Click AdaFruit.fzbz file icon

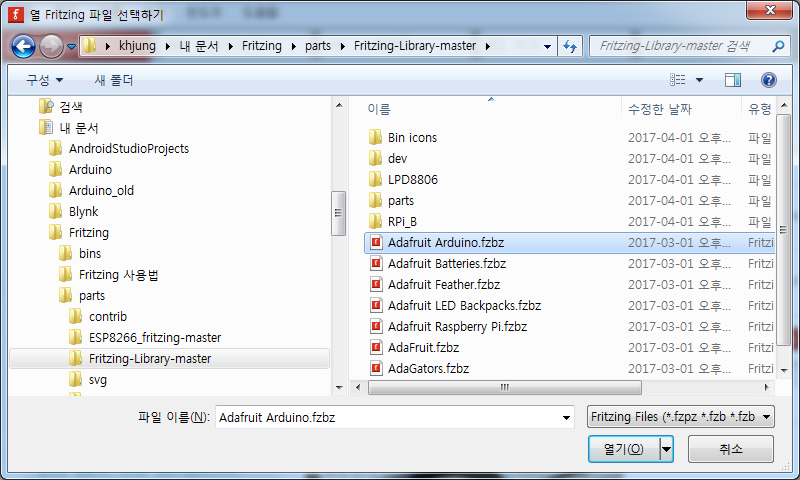[376, 347]
